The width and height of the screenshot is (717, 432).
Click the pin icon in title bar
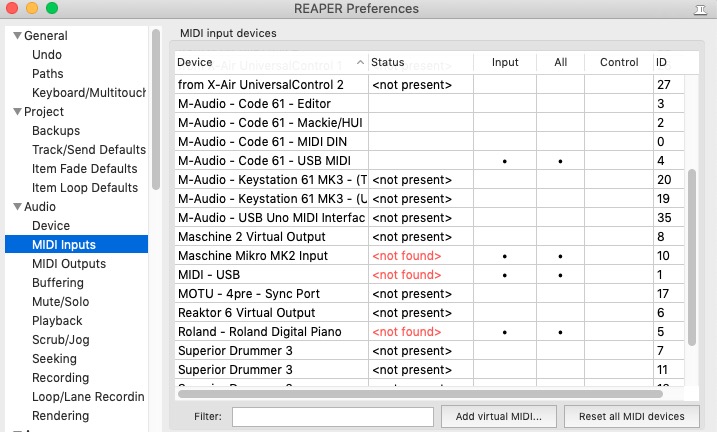click(x=700, y=10)
